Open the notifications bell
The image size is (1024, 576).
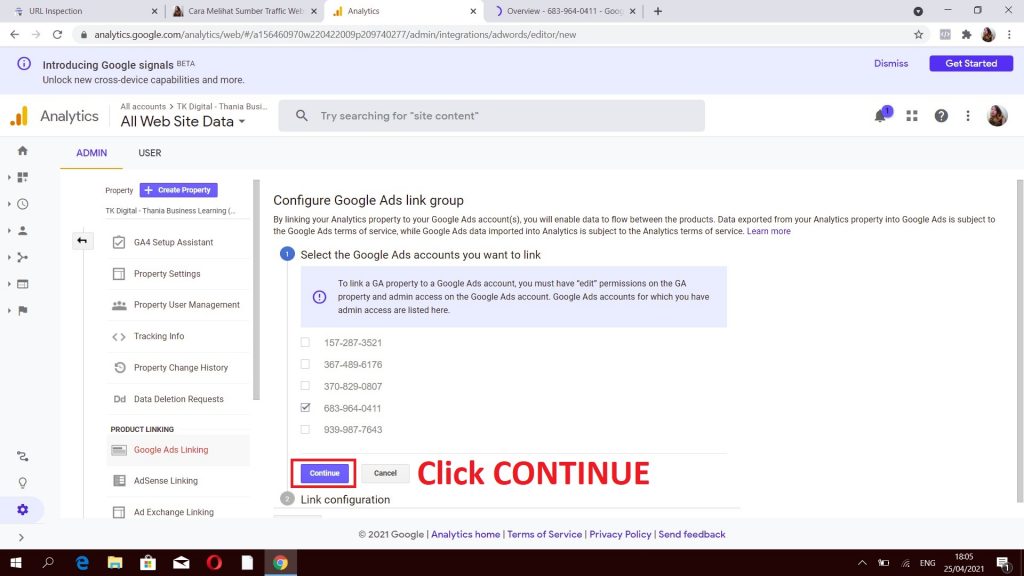[881, 116]
